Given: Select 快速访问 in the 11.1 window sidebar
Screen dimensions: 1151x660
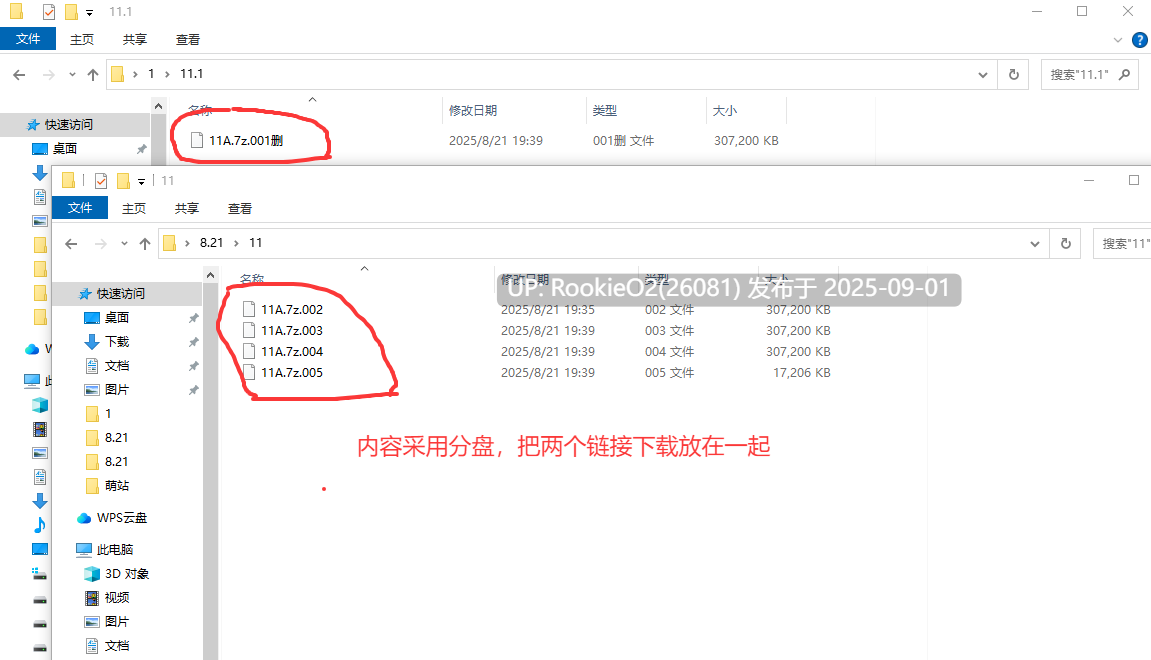Looking at the screenshot, I should click(x=68, y=125).
